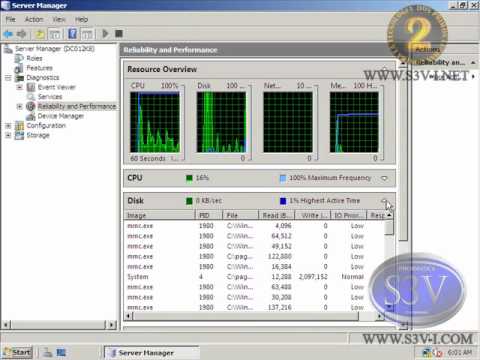Sort by the File column header
The width and height of the screenshot is (480, 360).
tap(240, 215)
